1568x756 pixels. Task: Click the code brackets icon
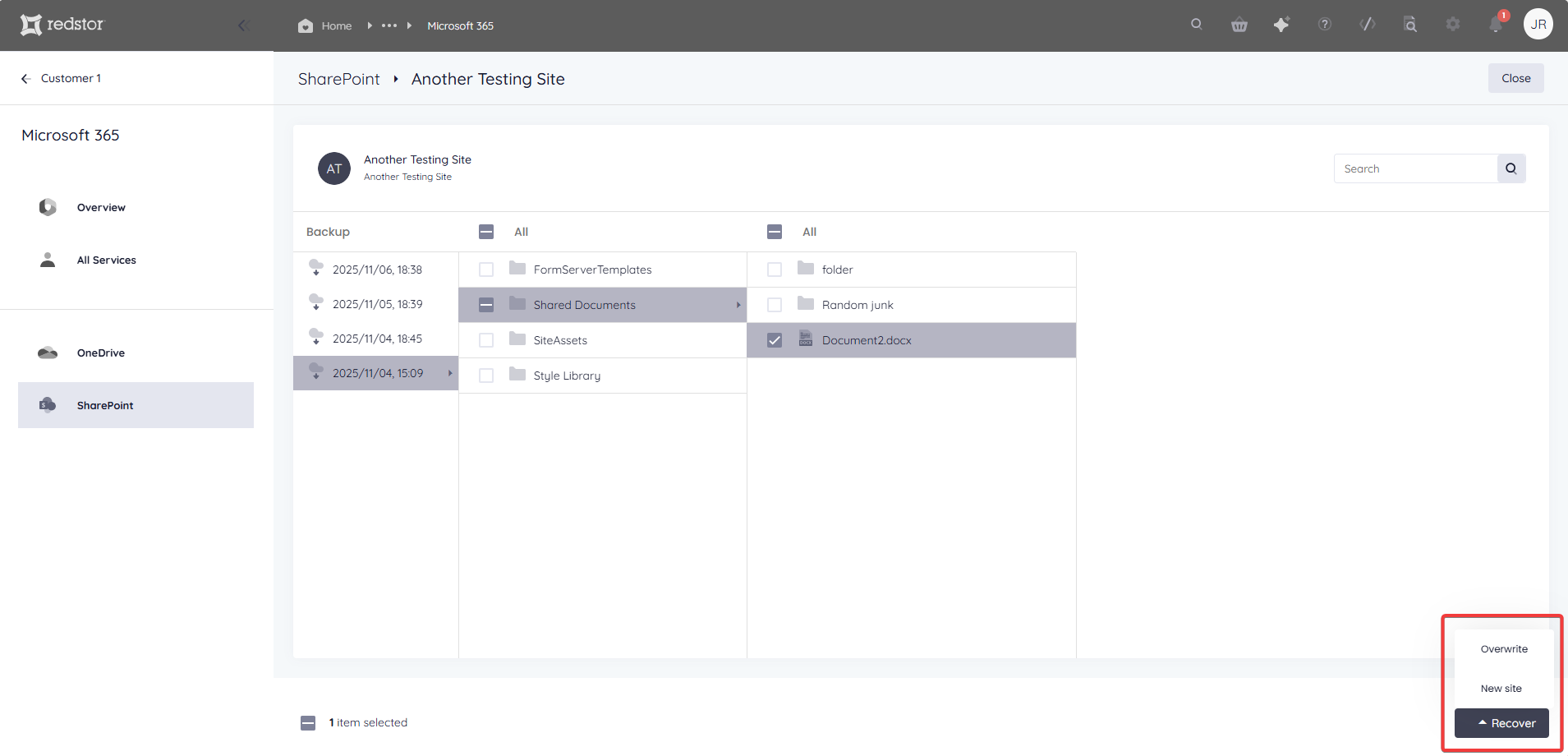[x=1368, y=25]
